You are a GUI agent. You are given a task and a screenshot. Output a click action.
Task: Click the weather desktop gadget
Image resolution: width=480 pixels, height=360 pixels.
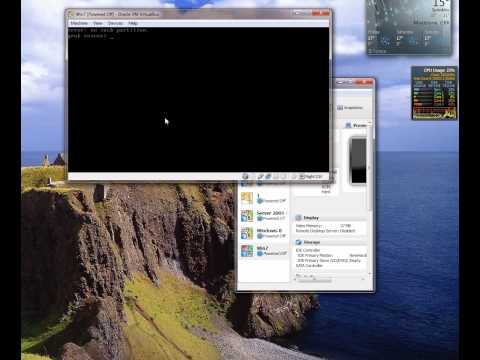[x=409, y=27]
